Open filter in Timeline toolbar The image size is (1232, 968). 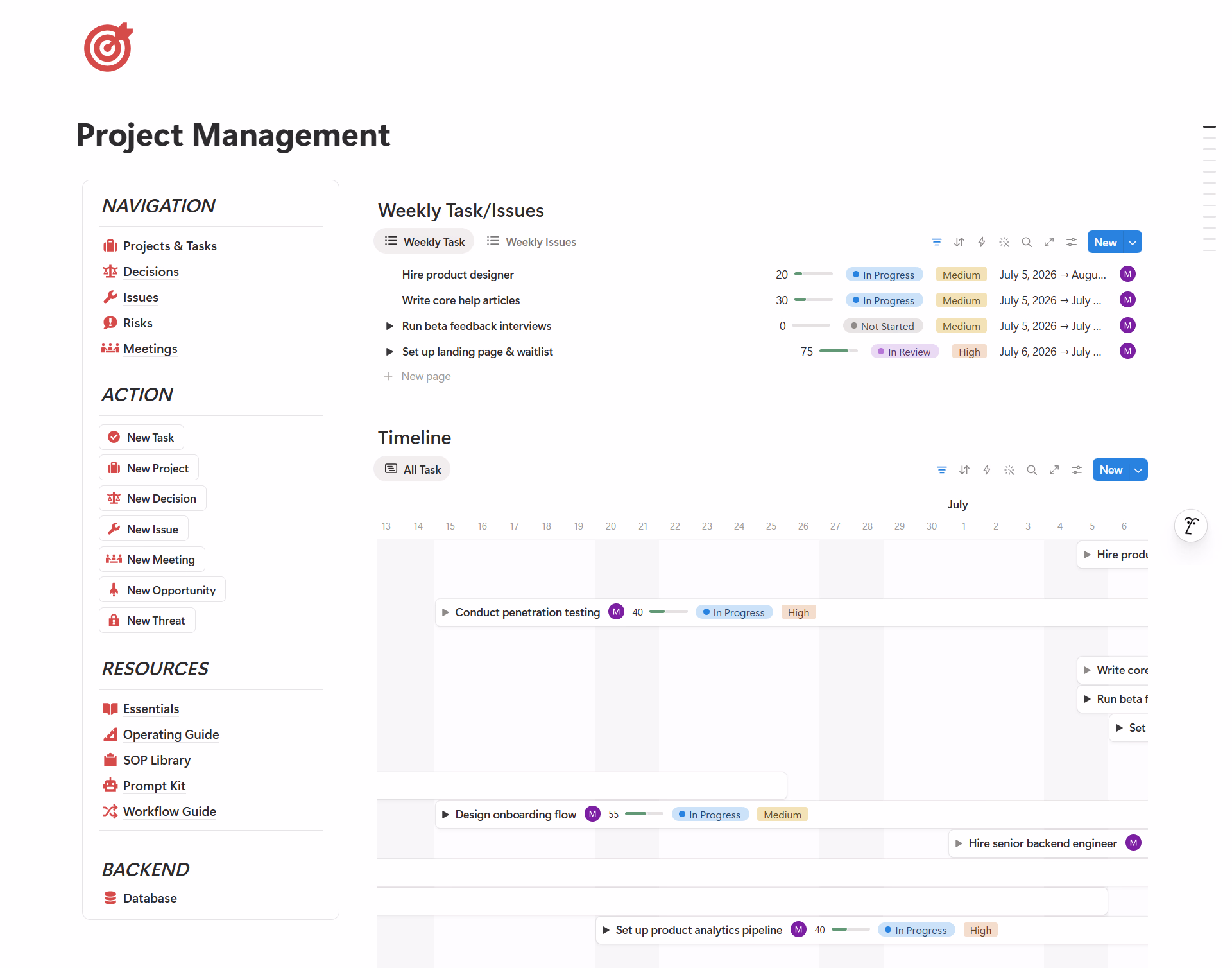(942, 470)
